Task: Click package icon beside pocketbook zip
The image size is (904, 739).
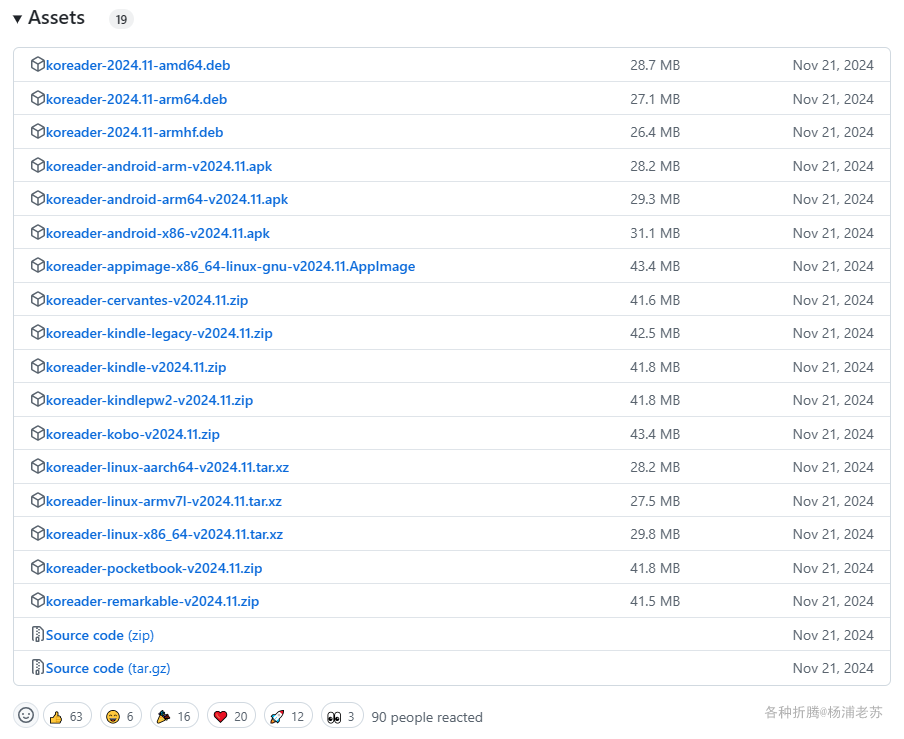Action: (x=37, y=567)
